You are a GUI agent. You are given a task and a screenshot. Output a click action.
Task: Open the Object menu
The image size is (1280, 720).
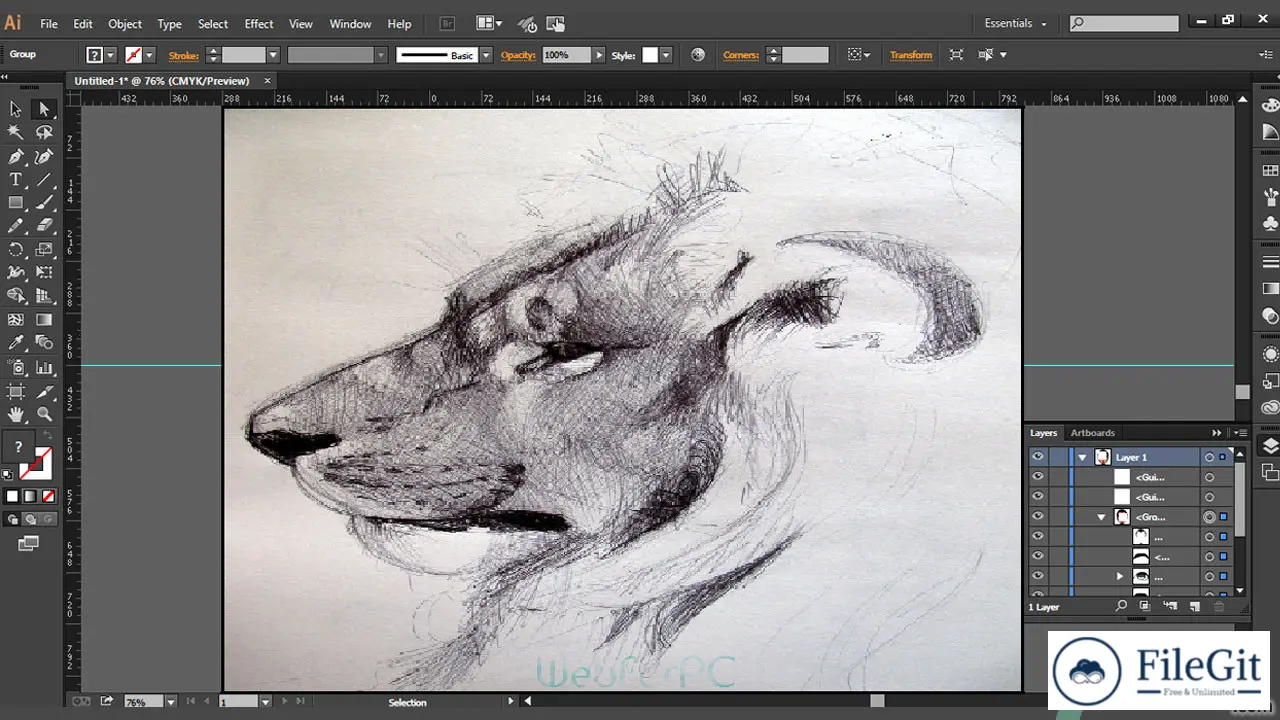[125, 23]
